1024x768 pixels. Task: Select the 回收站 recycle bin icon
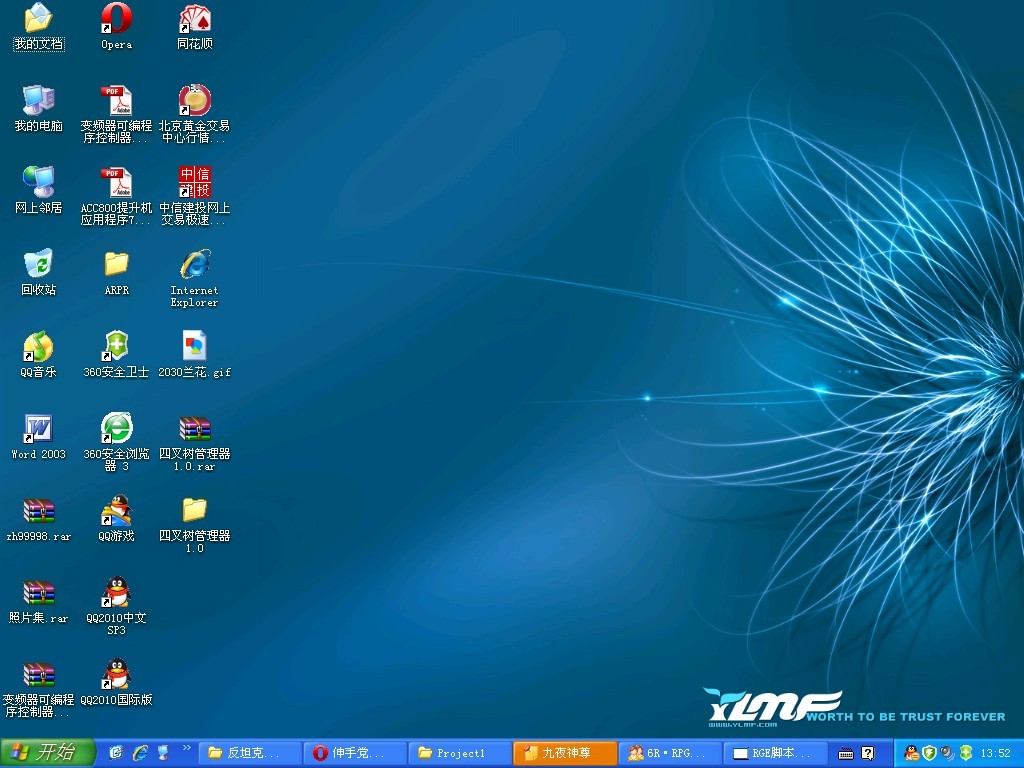tap(38, 272)
